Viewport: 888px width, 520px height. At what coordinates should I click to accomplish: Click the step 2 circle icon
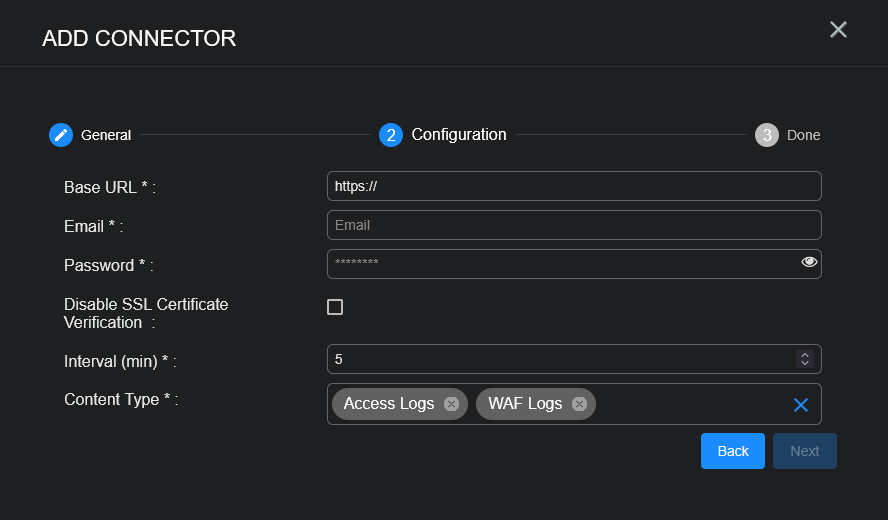[391, 135]
